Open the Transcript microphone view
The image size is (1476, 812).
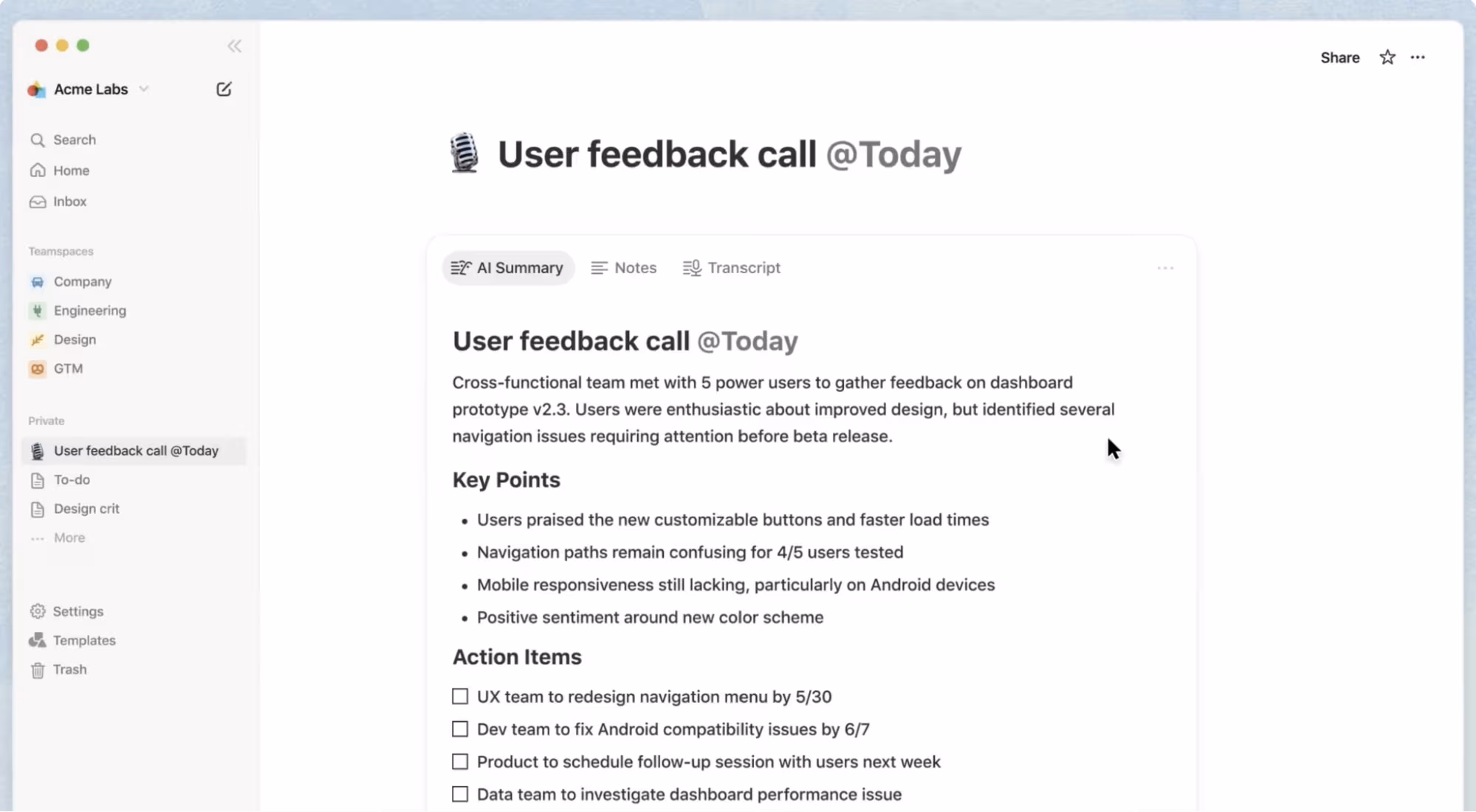[731, 267]
